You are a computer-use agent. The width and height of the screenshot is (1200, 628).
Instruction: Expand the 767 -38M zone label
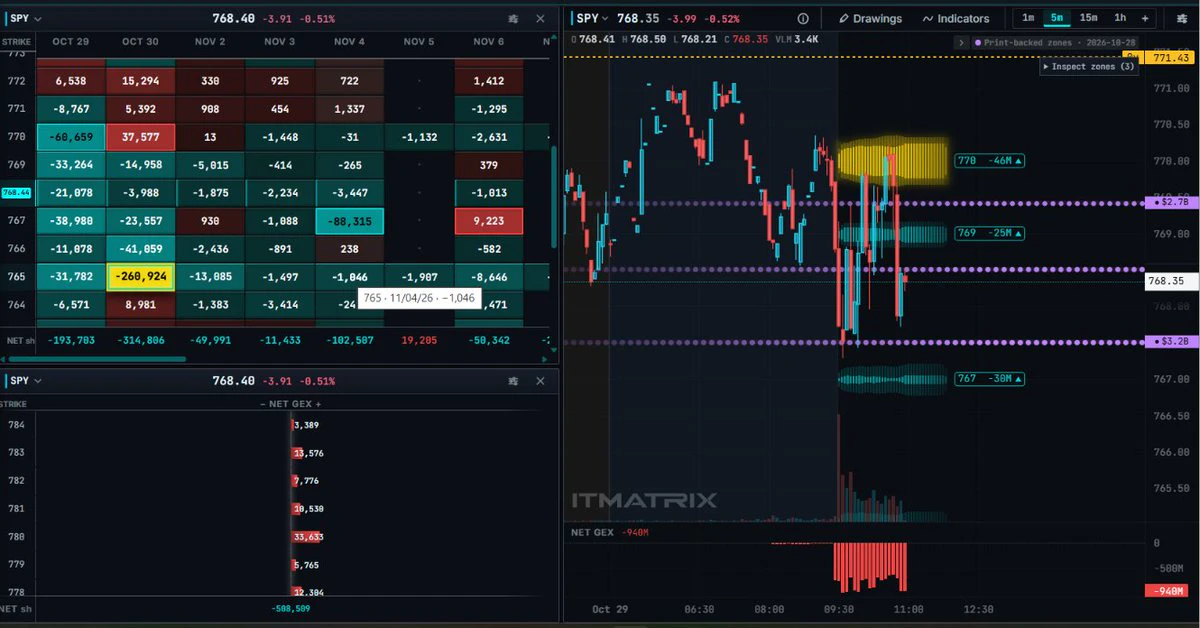[x=989, y=378]
